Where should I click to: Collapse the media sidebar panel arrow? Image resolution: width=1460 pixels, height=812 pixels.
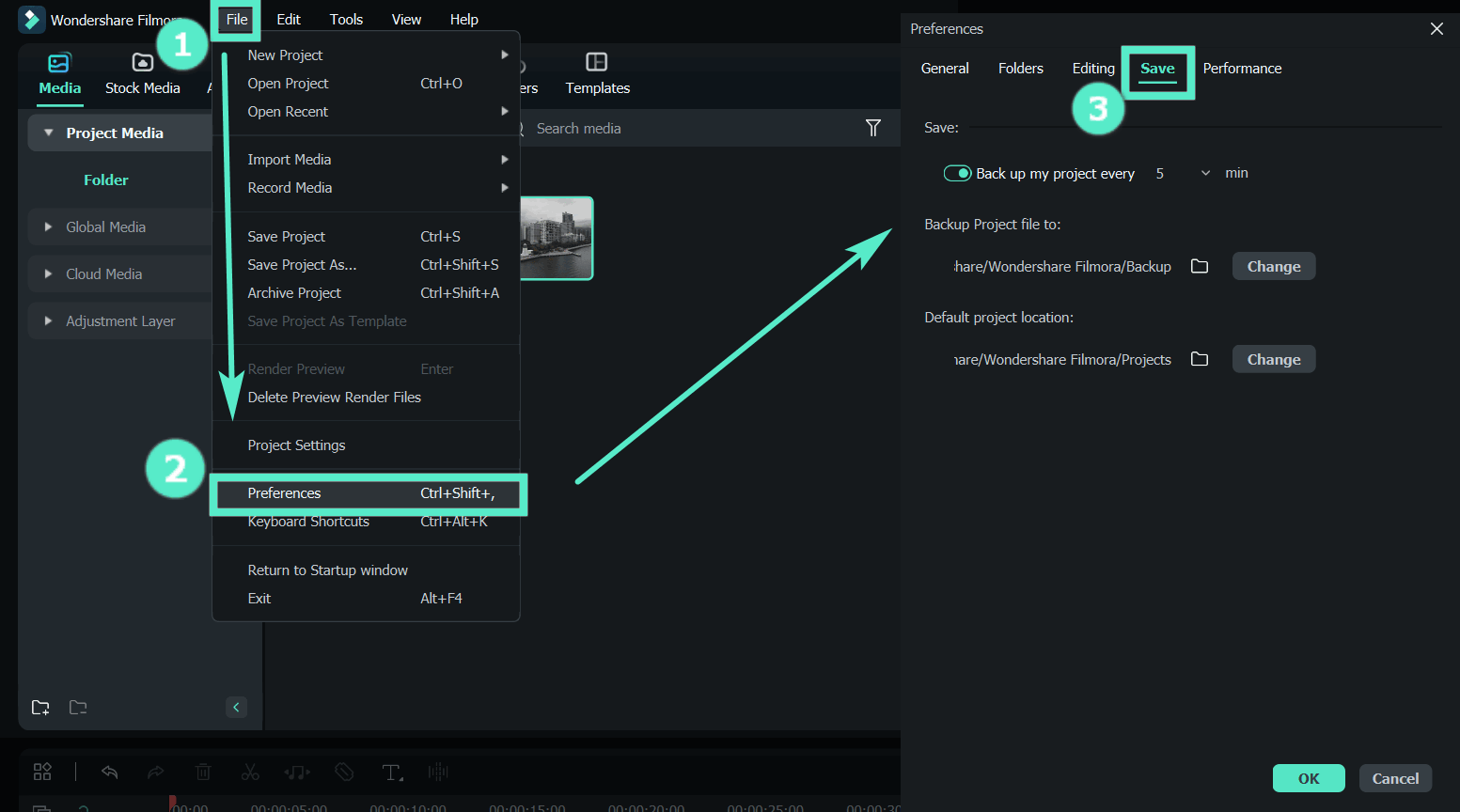(x=236, y=707)
